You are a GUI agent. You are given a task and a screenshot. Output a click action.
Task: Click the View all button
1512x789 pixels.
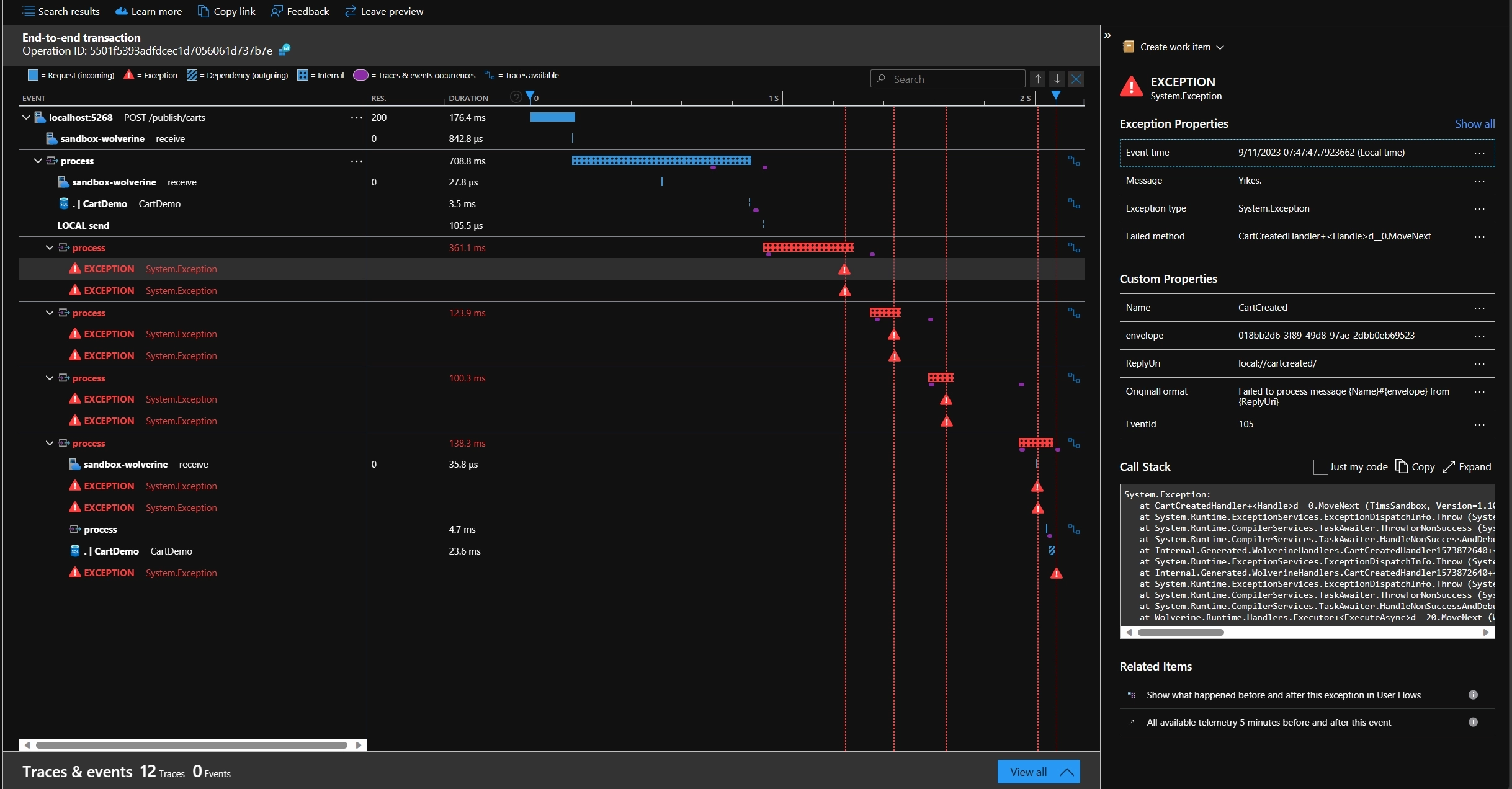point(1038,772)
